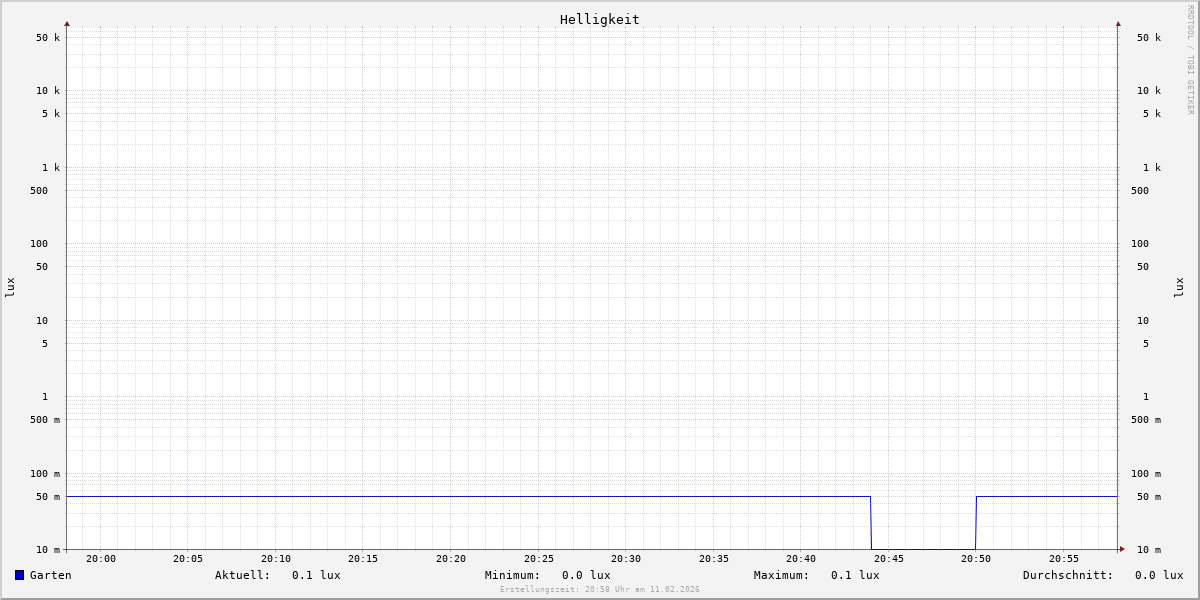This screenshot has width=1200, height=600.
Task: Click the "50 k" label on the right axis
Action: pos(1149,38)
